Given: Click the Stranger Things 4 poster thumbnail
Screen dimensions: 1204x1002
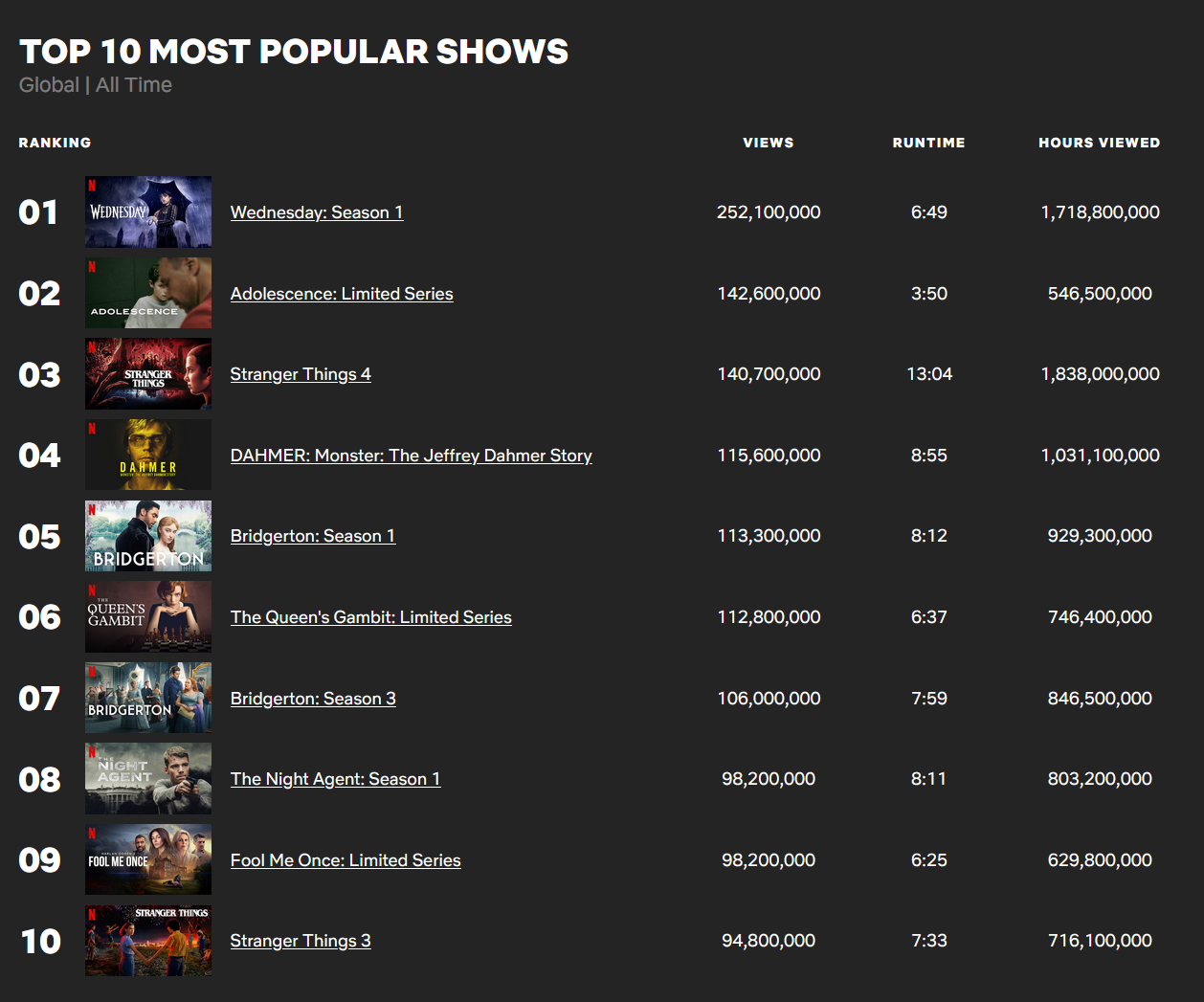Looking at the screenshot, I should pyautogui.click(x=148, y=374).
